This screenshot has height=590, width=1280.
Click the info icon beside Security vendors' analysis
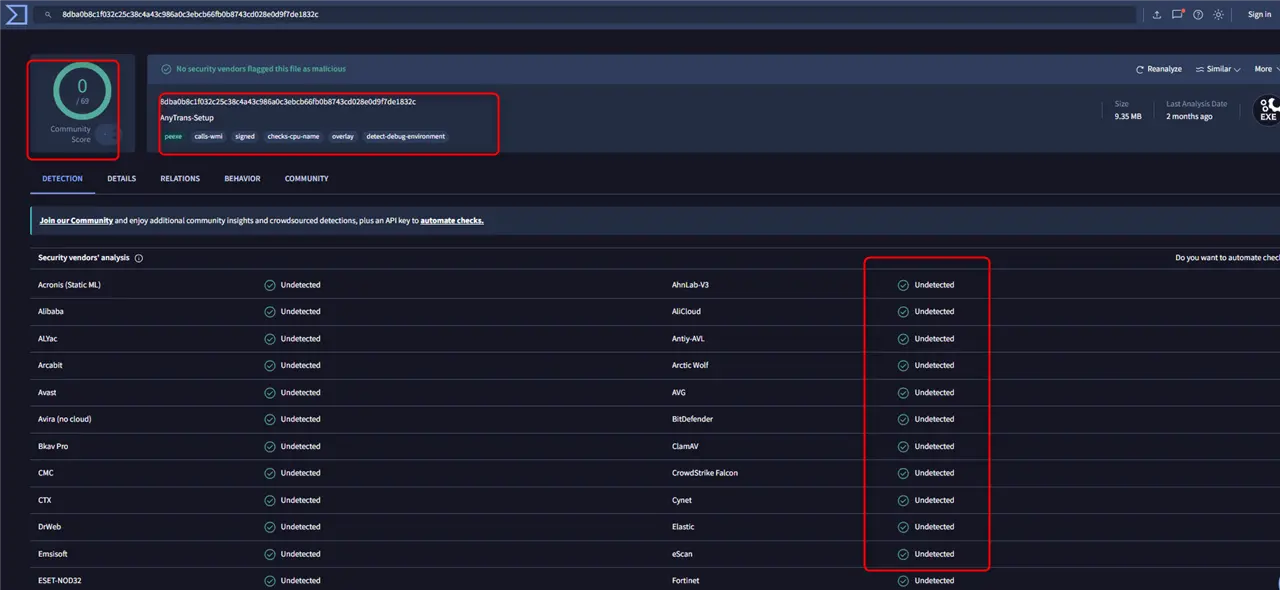tap(139, 258)
